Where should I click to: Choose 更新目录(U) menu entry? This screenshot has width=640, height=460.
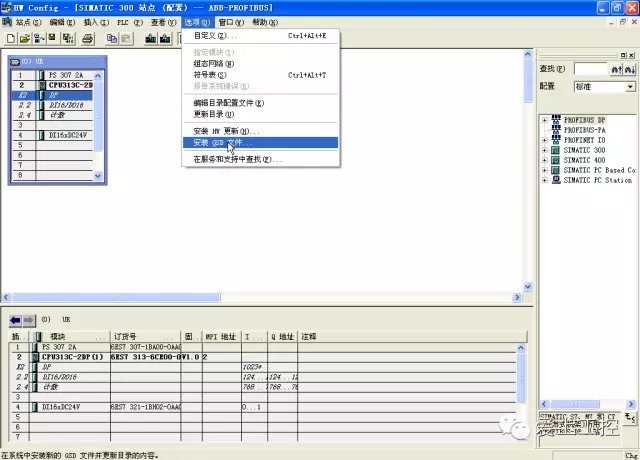coord(260,114)
